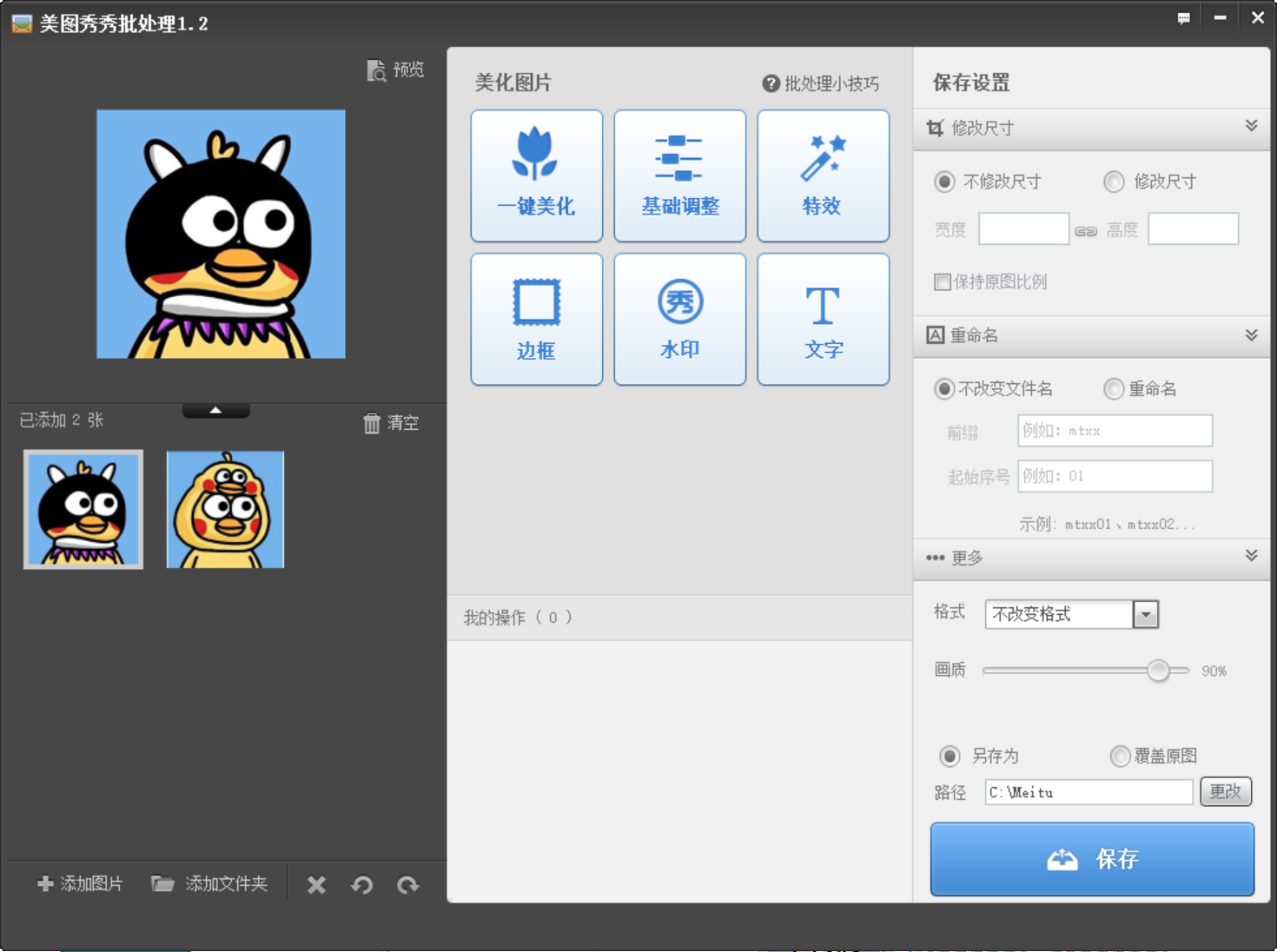Click the 前缀 prefix input field
Image resolution: width=1277 pixels, height=952 pixels.
1115,431
